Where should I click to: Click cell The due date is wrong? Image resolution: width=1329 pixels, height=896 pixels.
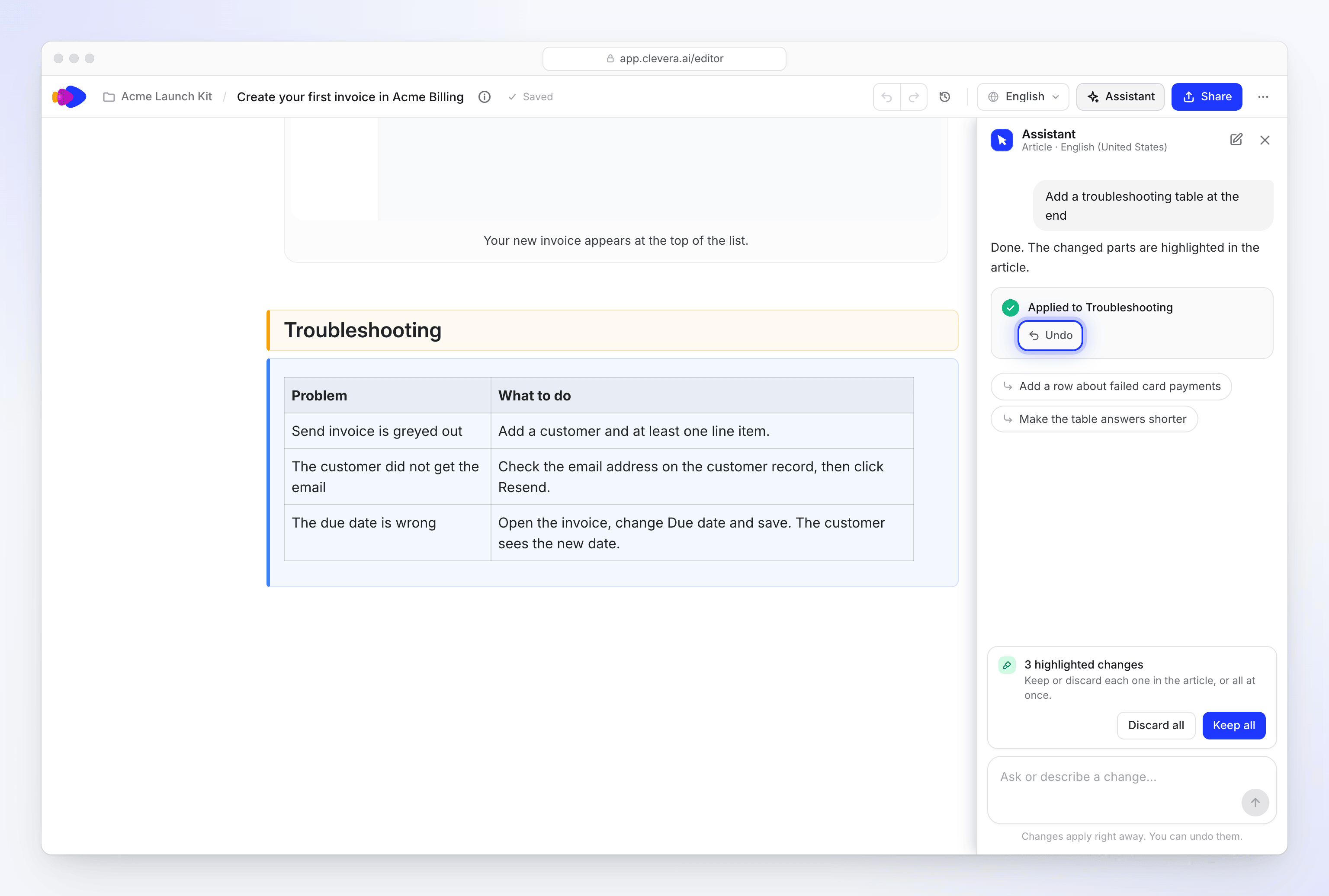click(x=387, y=533)
